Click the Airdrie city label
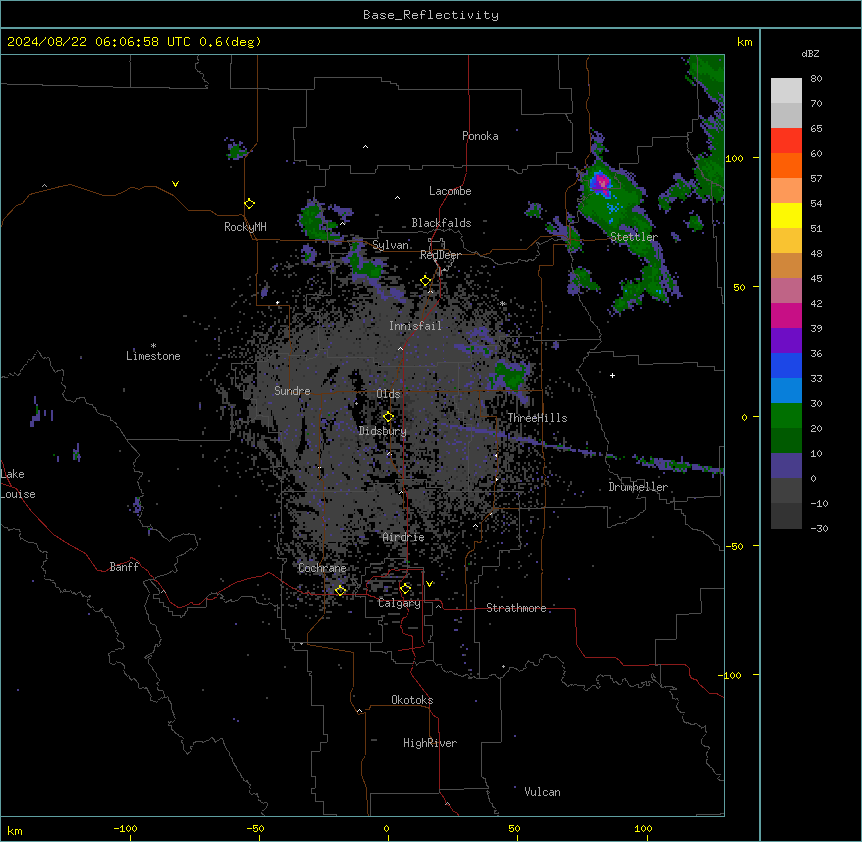 click(x=403, y=537)
